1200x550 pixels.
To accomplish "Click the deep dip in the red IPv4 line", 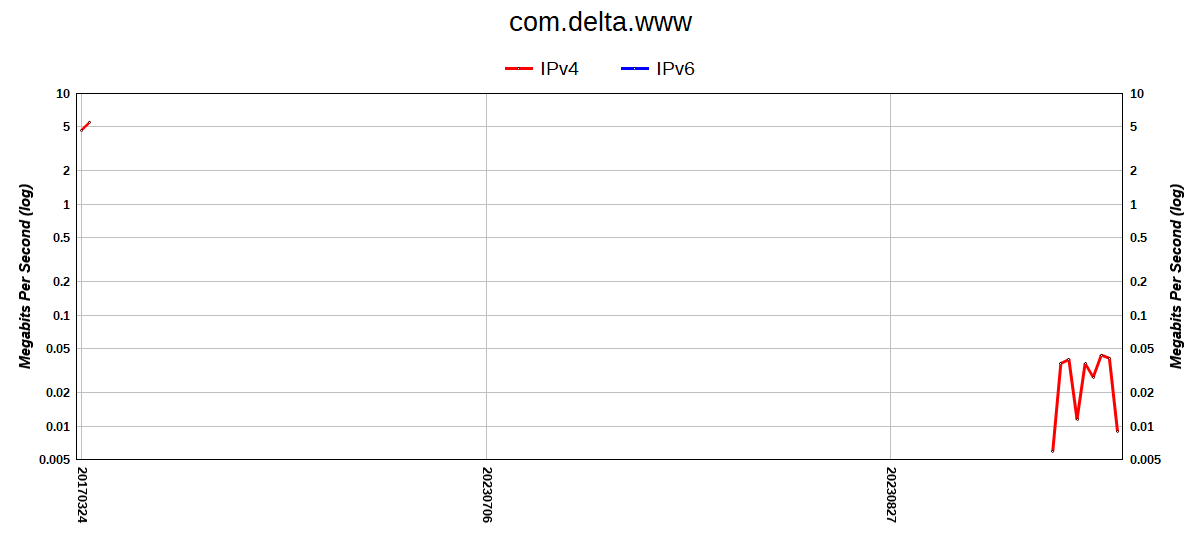I will click(x=1077, y=418).
